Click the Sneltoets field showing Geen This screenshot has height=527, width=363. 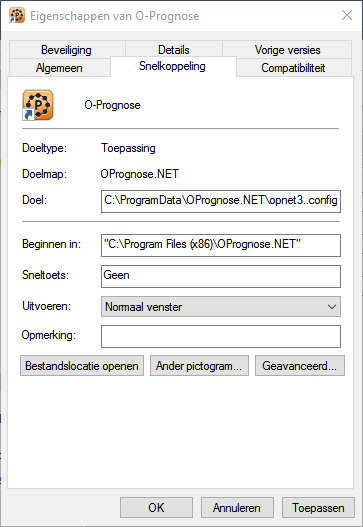point(221,276)
